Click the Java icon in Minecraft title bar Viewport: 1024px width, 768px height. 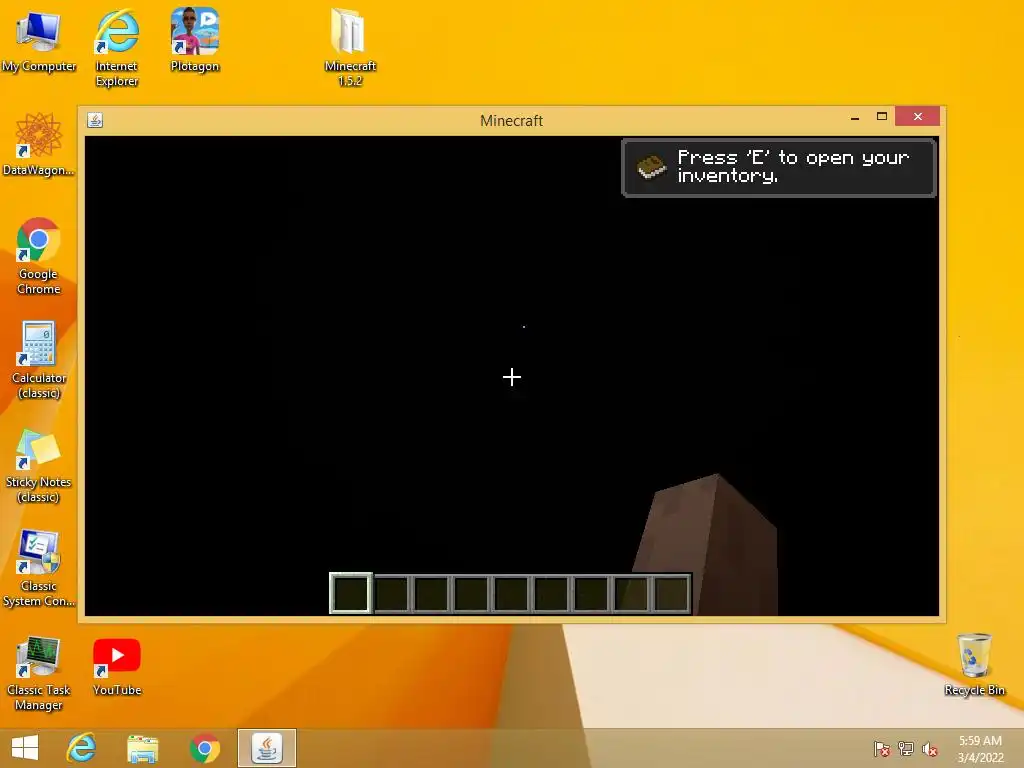[x=95, y=120]
